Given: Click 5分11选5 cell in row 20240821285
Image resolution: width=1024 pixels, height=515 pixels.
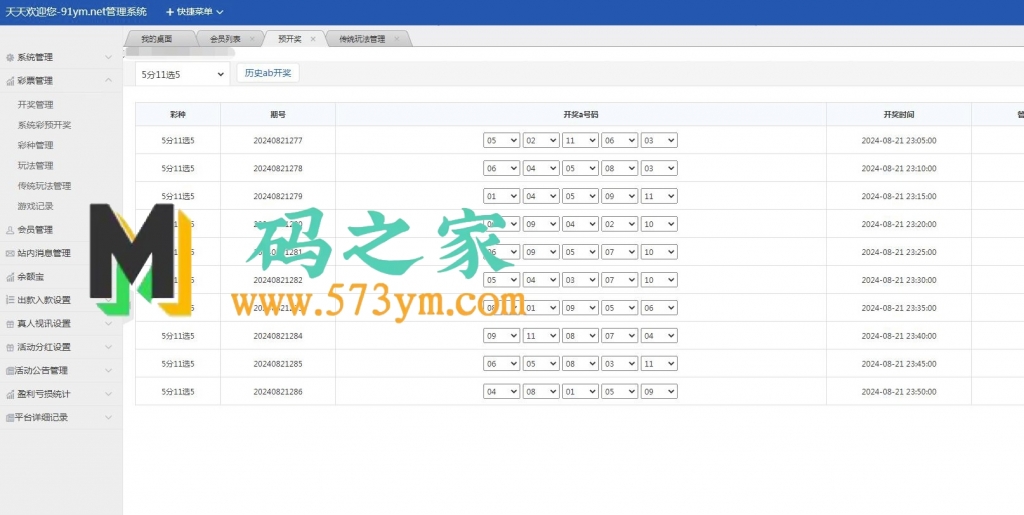Looking at the screenshot, I should [x=178, y=364].
